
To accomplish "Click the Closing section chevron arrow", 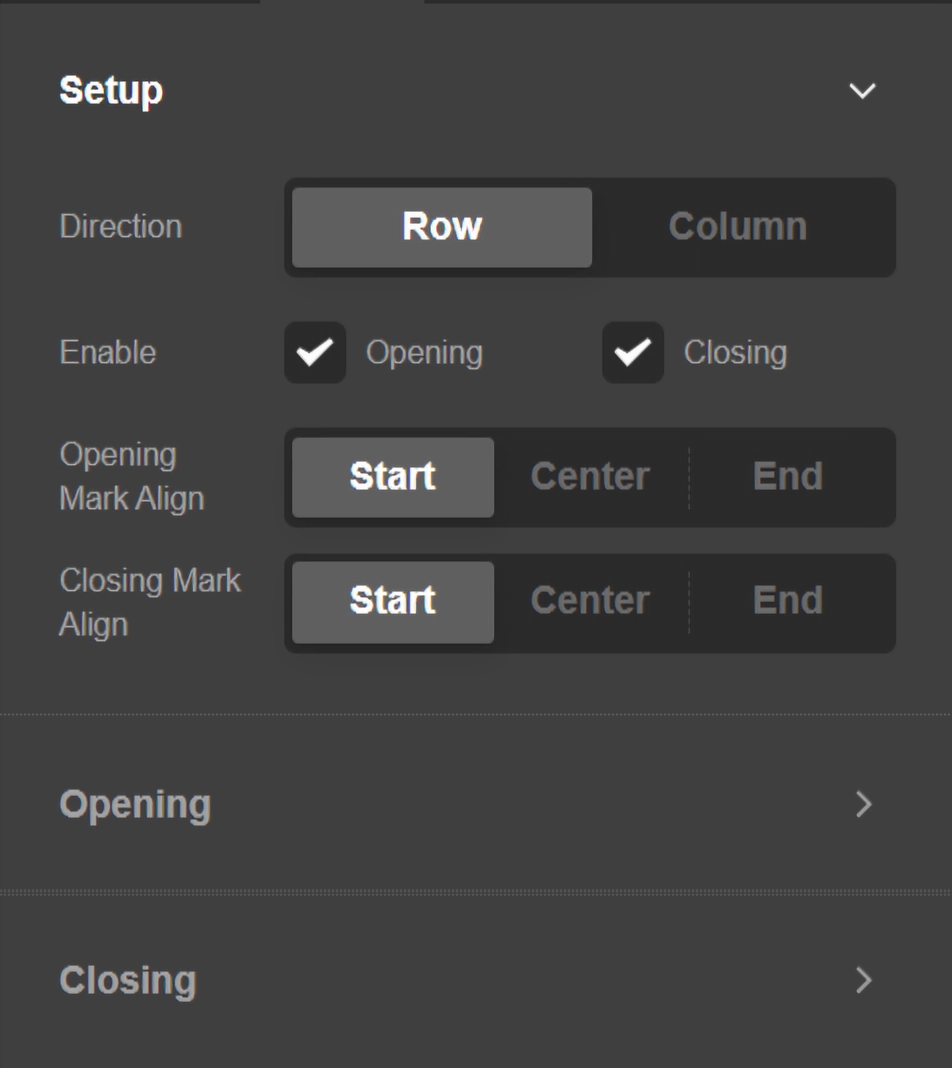I will (x=863, y=982).
